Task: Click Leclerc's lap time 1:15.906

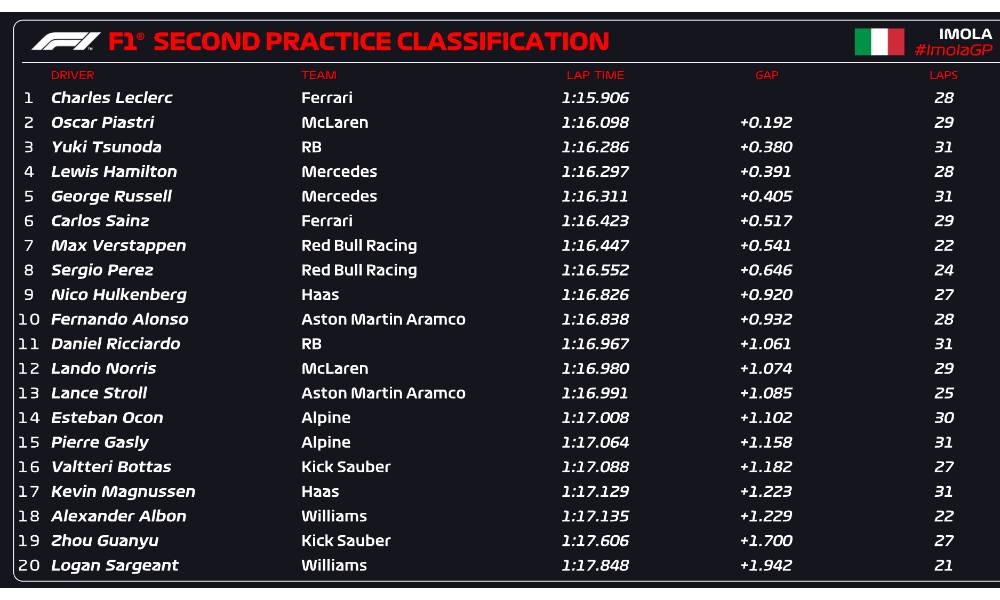Action: coord(595,98)
